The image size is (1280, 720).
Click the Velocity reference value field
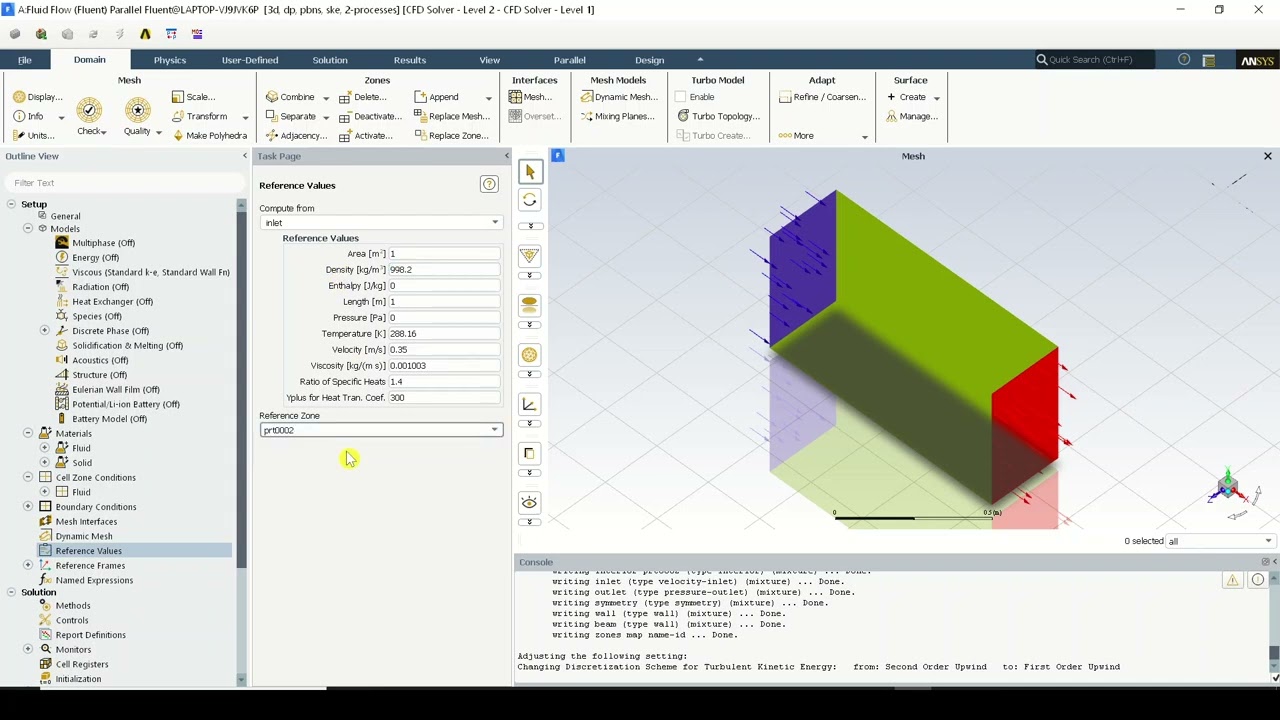click(444, 350)
